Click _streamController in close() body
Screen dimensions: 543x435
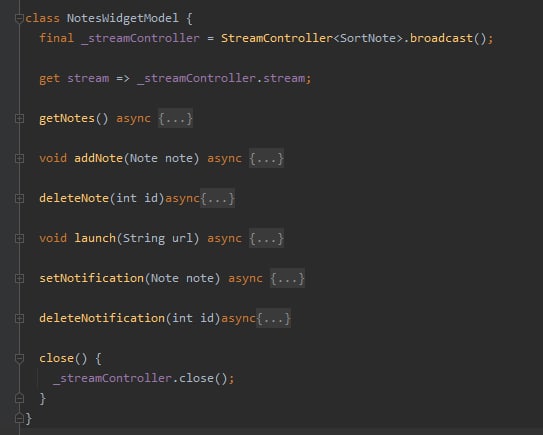[112, 378]
